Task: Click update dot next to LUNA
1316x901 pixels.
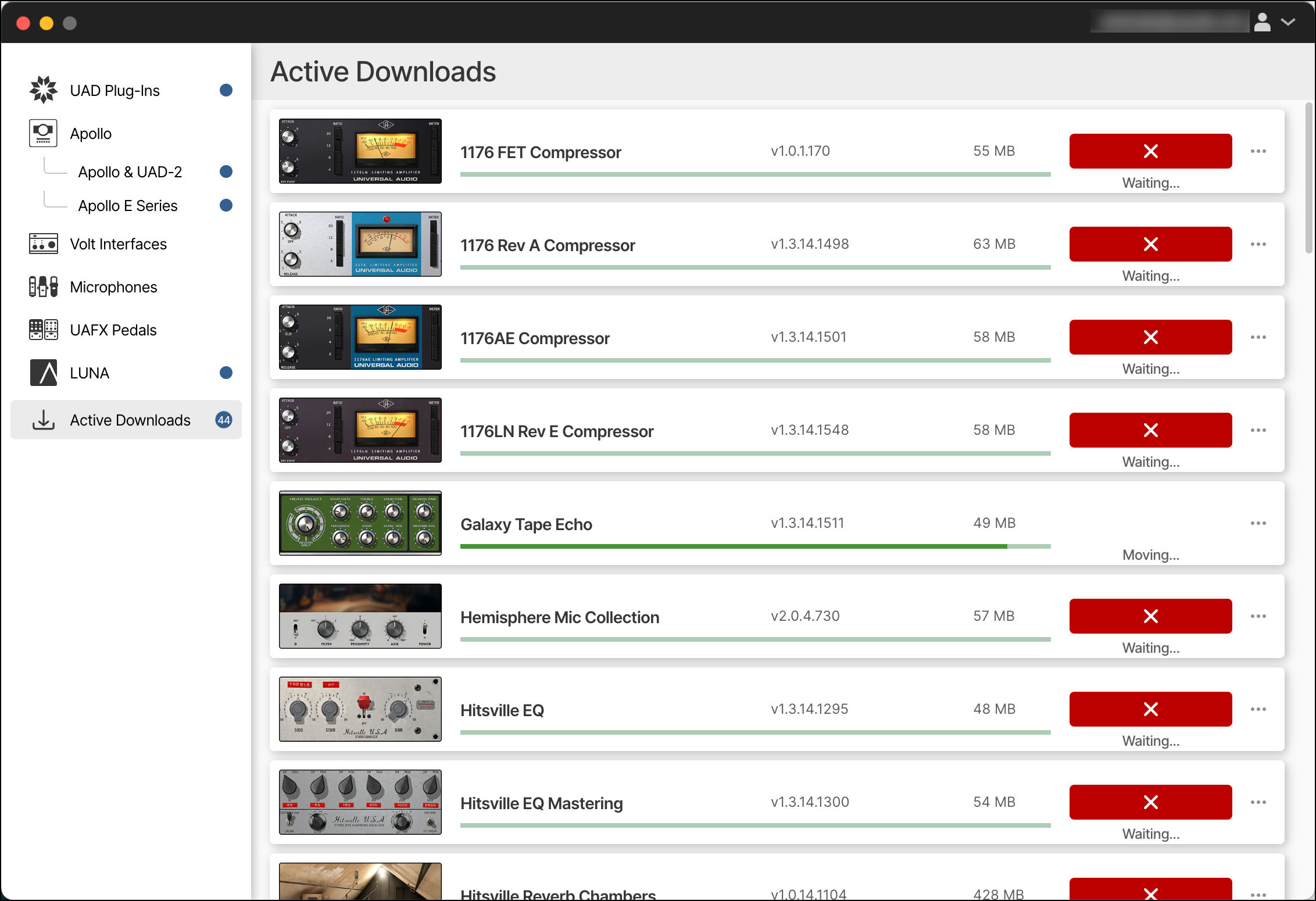Action: tap(226, 373)
